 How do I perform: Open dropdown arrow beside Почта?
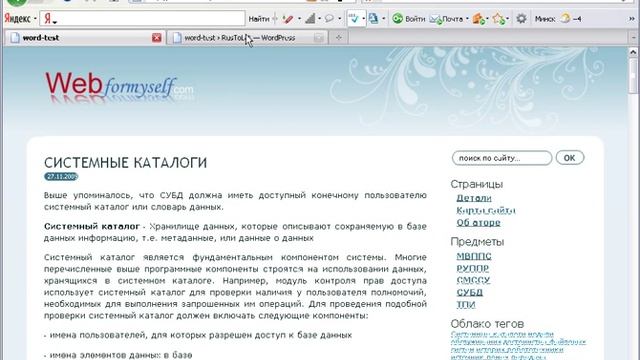click(467, 19)
